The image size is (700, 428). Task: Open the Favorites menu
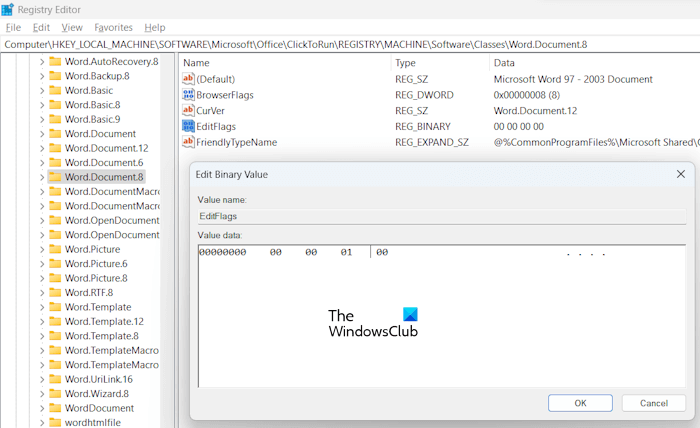113,28
